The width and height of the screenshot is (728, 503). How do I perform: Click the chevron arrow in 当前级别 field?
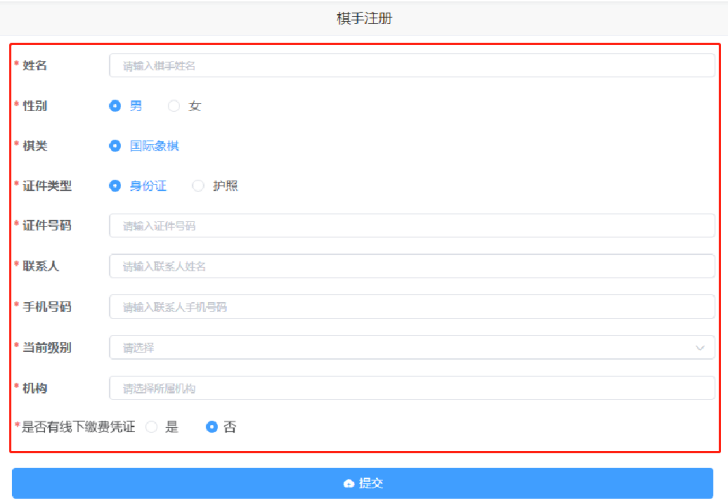[x=699, y=348]
